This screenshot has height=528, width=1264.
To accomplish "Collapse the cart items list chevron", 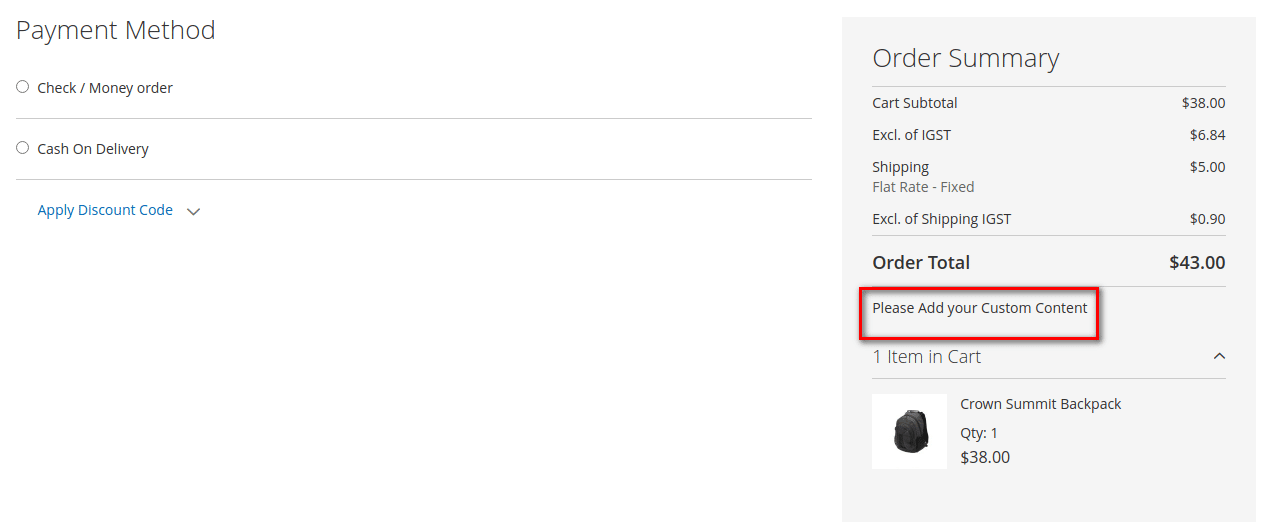I will tap(1219, 356).
